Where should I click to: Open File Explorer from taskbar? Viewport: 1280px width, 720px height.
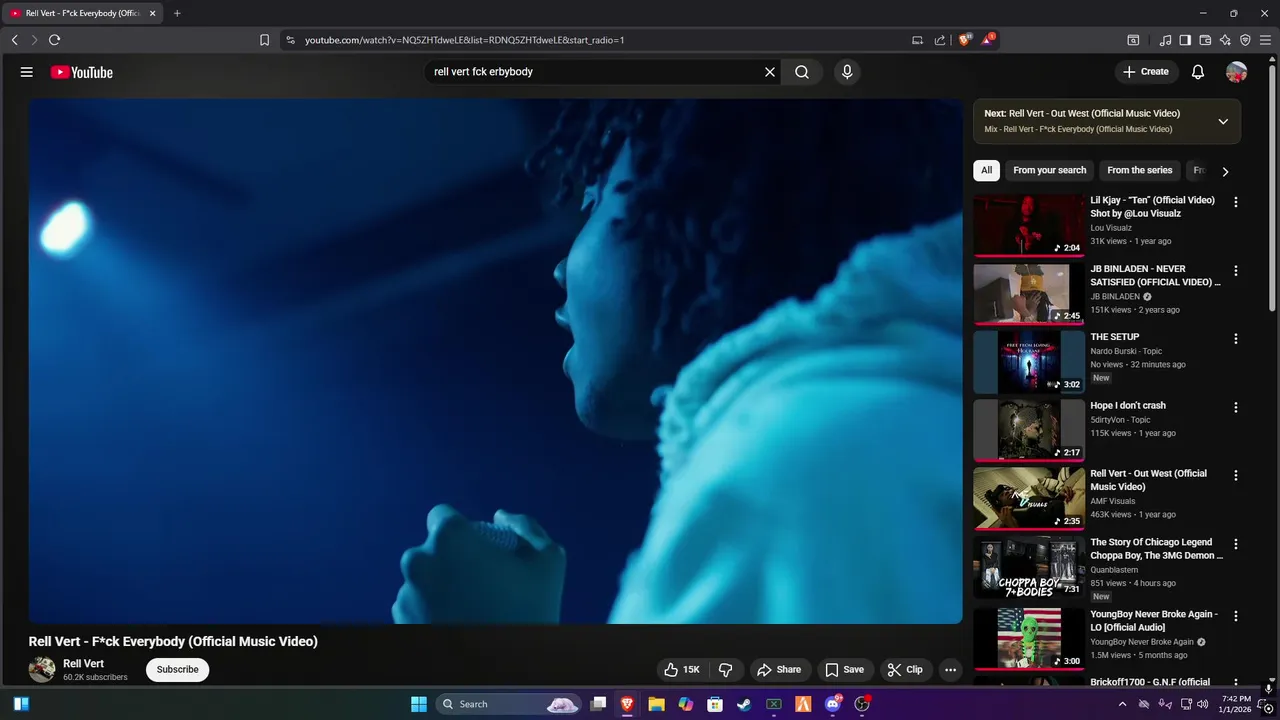(656, 704)
